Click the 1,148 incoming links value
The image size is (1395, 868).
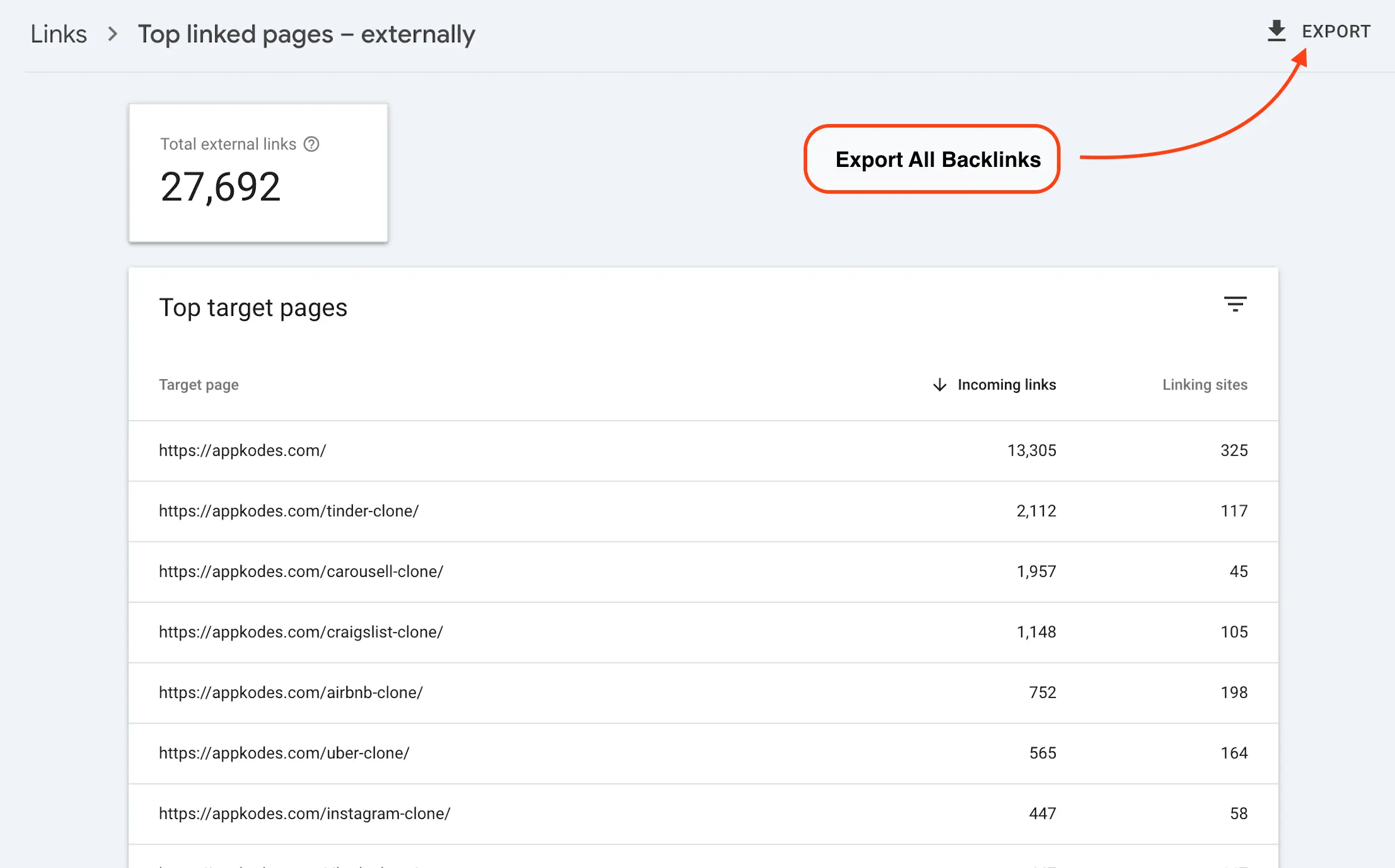click(x=1036, y=633)
